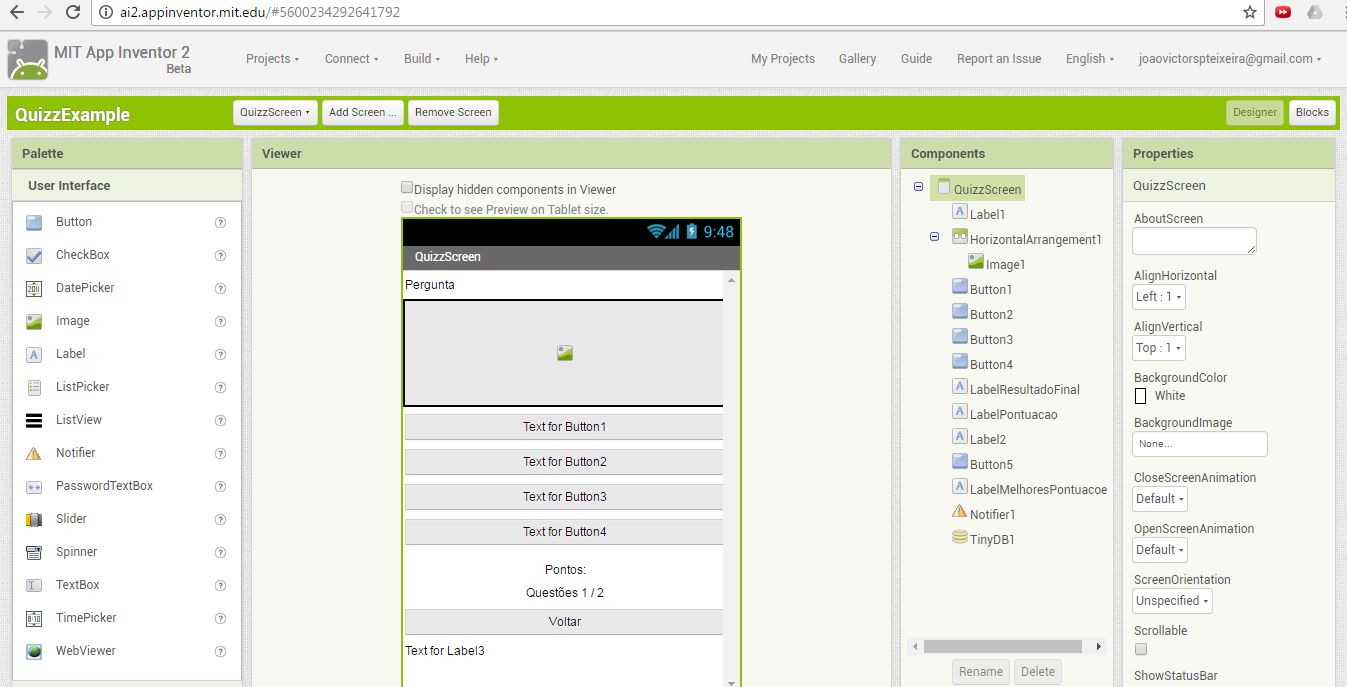Collapse the QuizzScreen tree node
This screenshot has height=687, width=1347.
point(918,187)
